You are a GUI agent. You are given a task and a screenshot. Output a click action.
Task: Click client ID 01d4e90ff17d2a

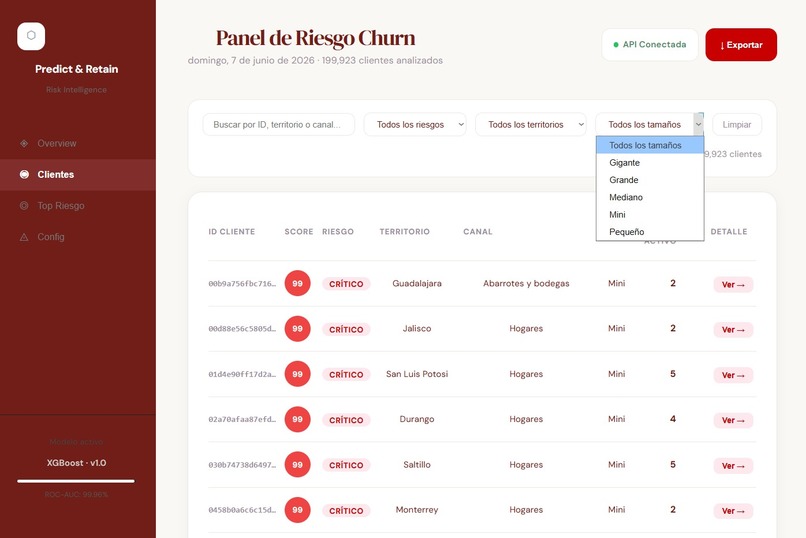coord(242,374)
